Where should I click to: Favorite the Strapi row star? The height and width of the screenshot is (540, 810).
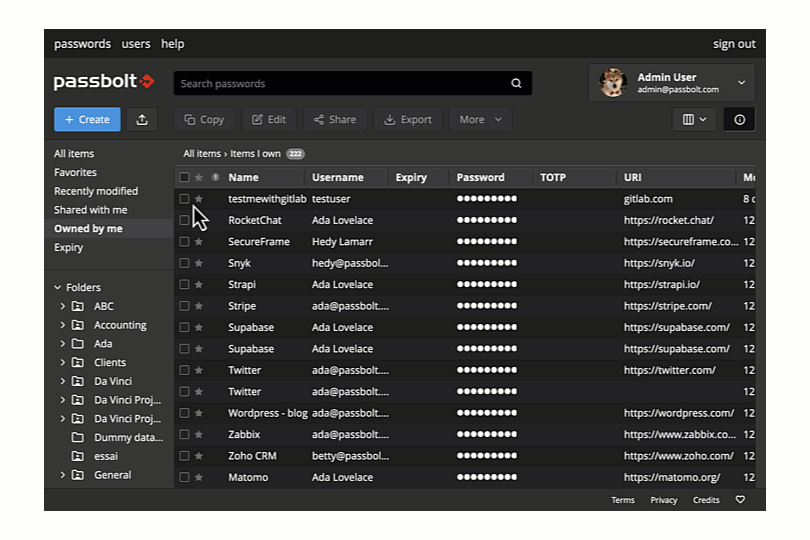[x=199, y=285]
